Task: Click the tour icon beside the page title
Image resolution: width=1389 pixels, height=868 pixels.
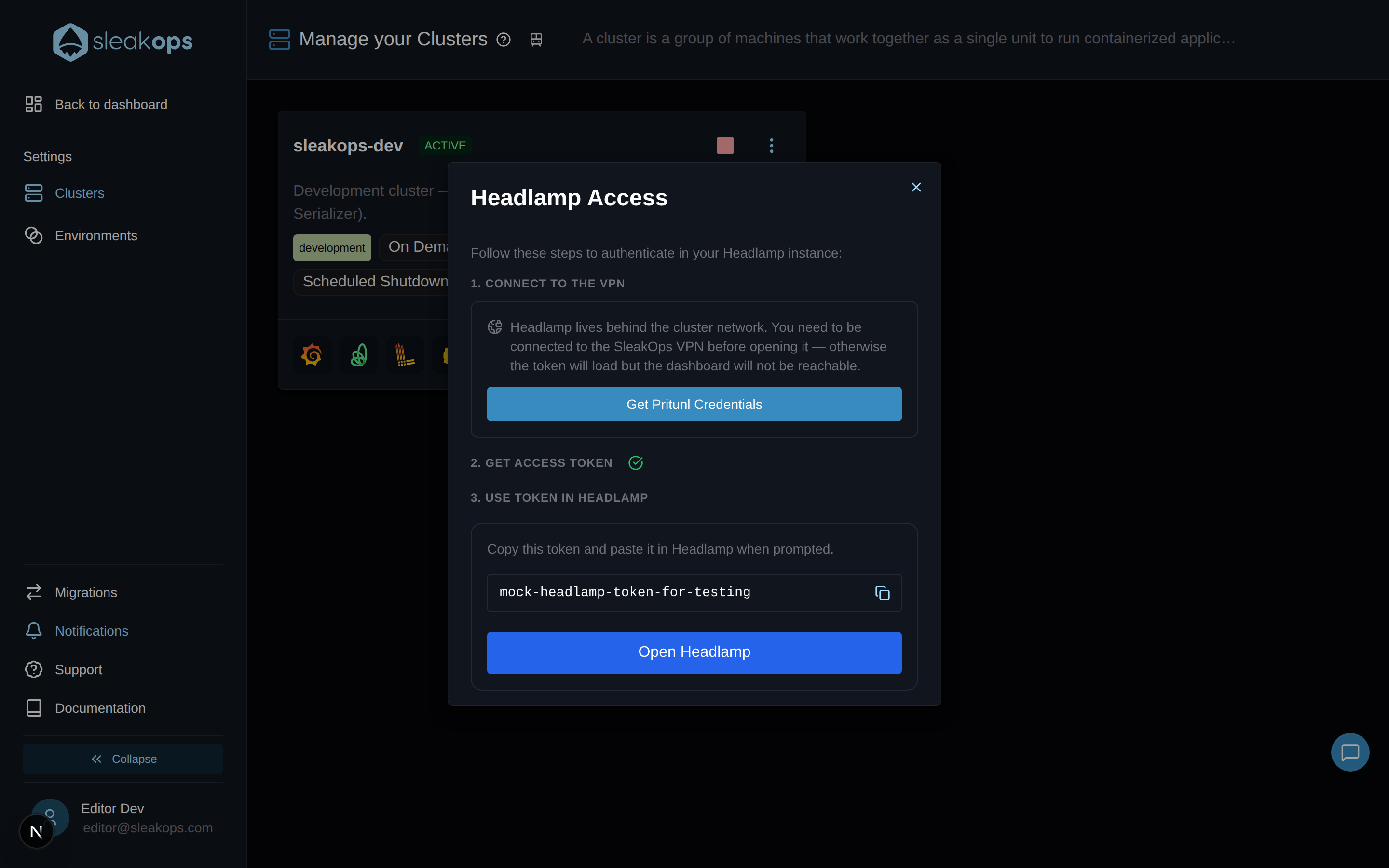Action: [x=536, y=40]
